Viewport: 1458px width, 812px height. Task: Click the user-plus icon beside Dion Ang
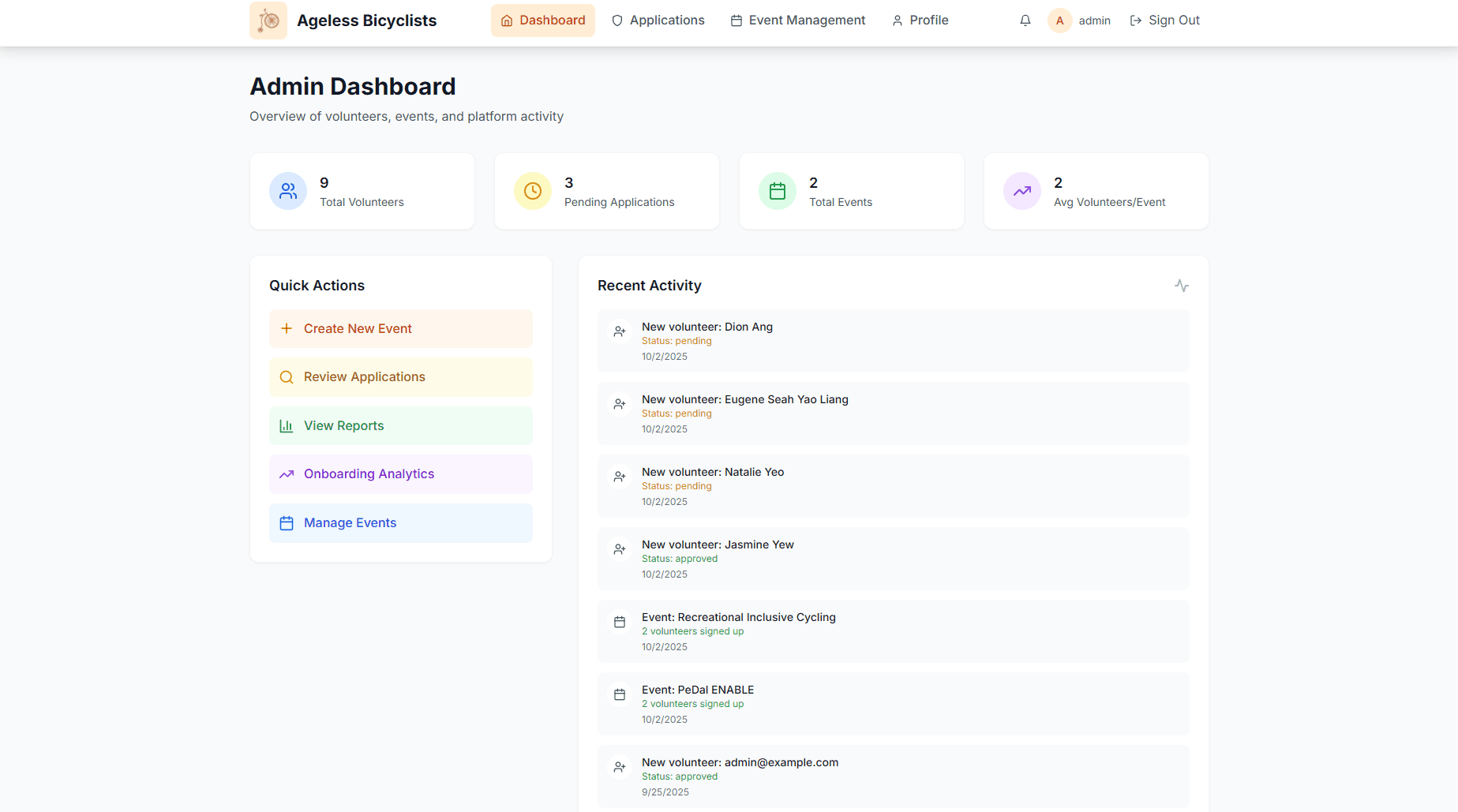pos(619,331)
